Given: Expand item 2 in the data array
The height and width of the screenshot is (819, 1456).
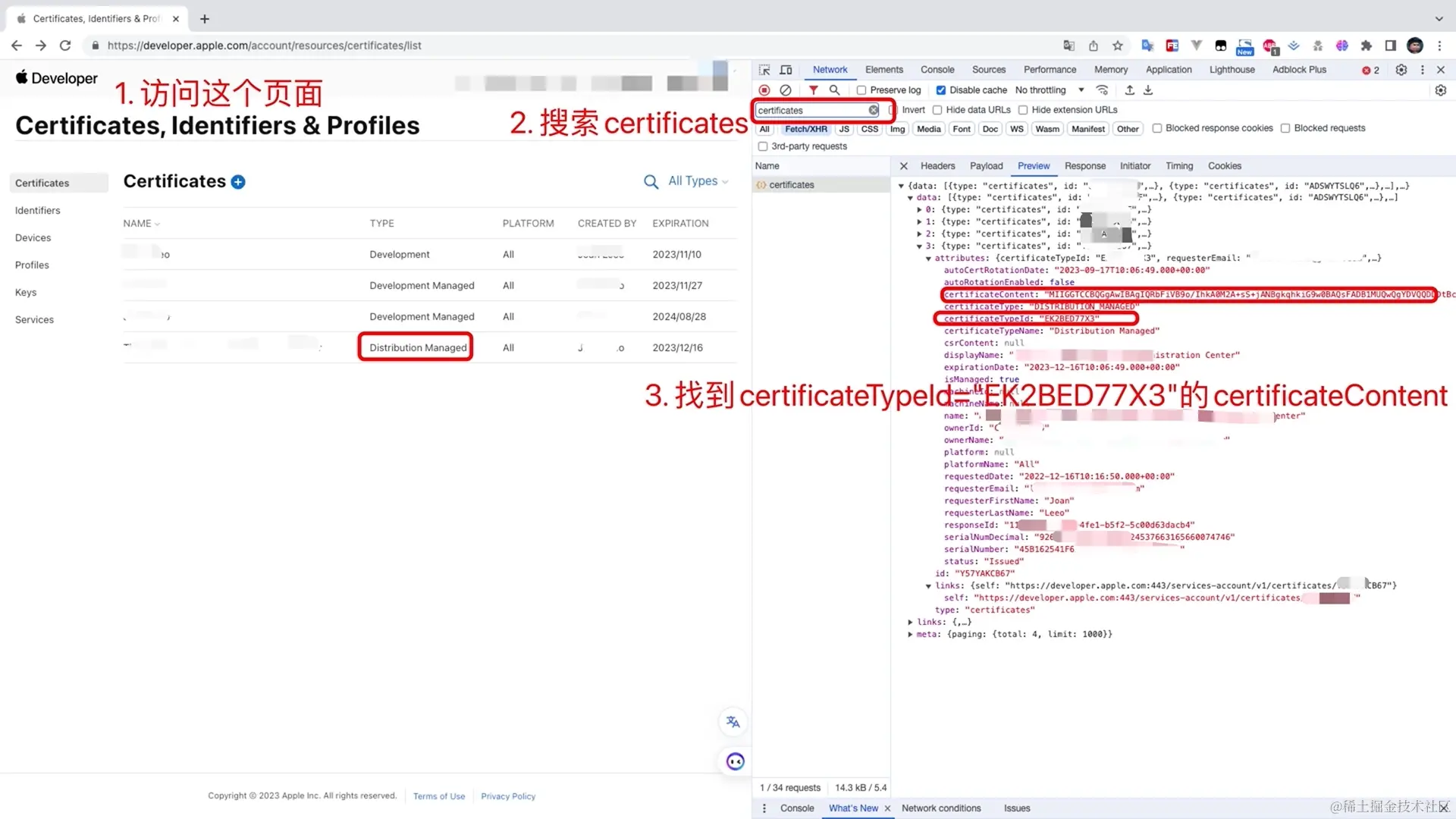Looking at the screenshot, I should pyautogui.click(x=920, y=234).
